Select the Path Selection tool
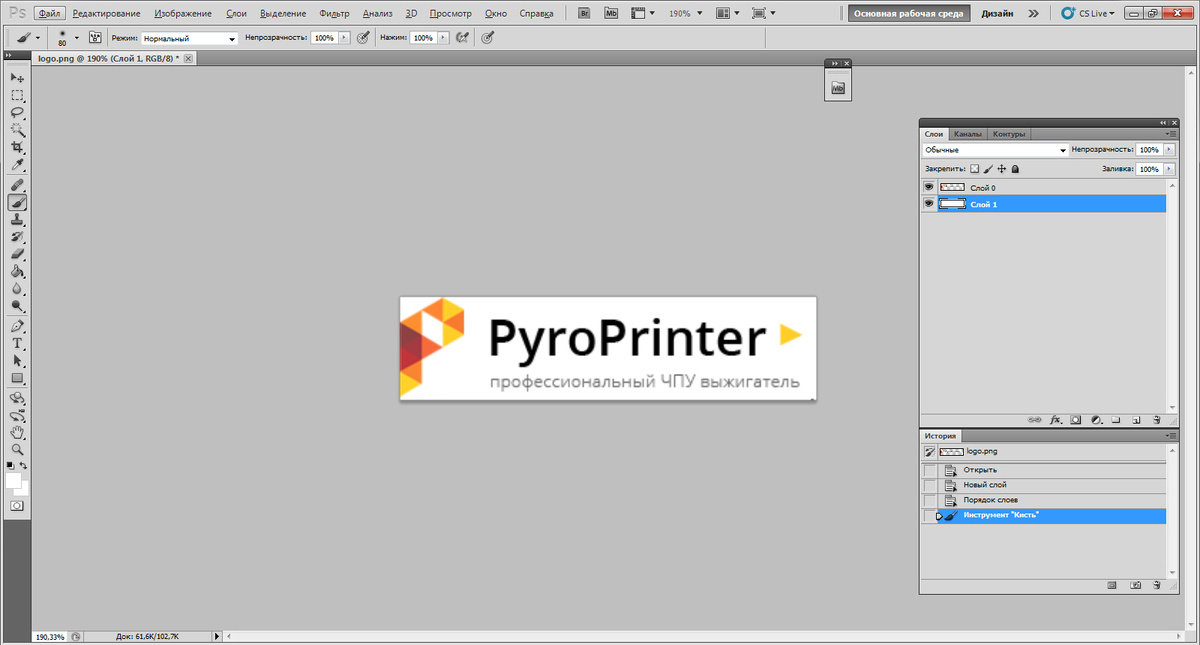This screenshot has width=1200, height=645. 17,361
